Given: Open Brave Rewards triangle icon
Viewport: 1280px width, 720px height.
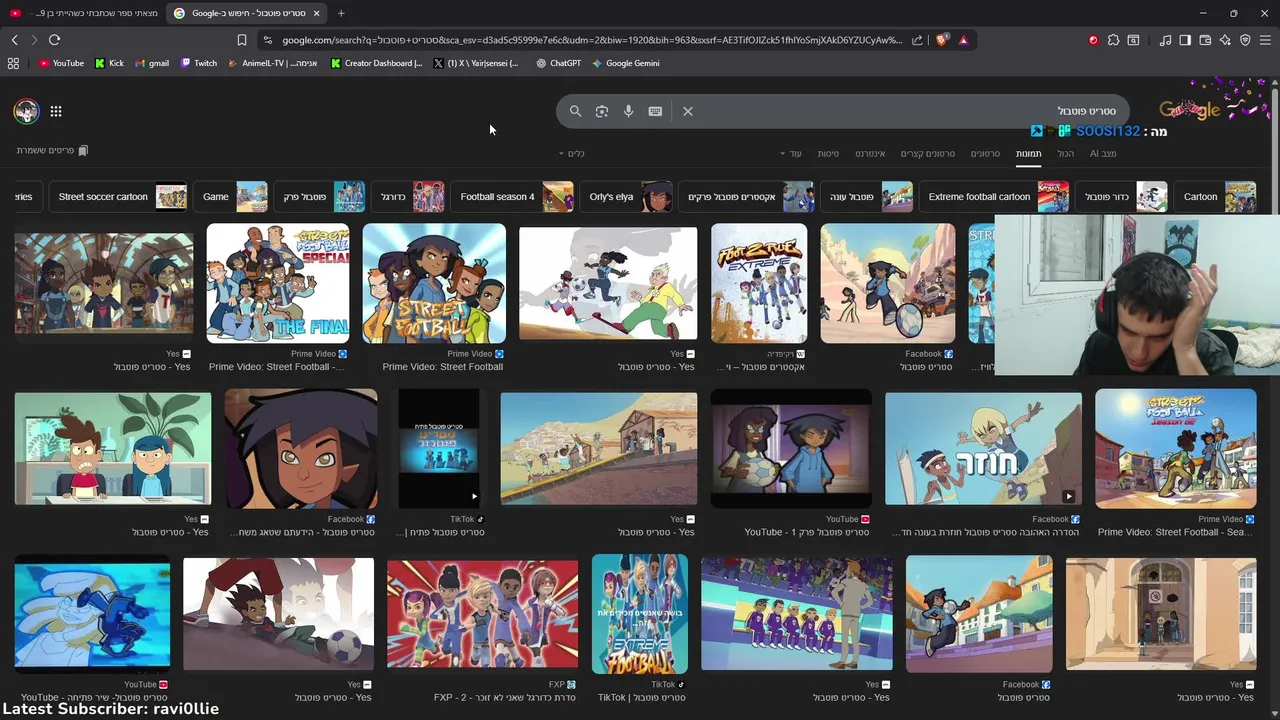Looking at the screenshot, I should pyautogui.click(x=963, y=40).
